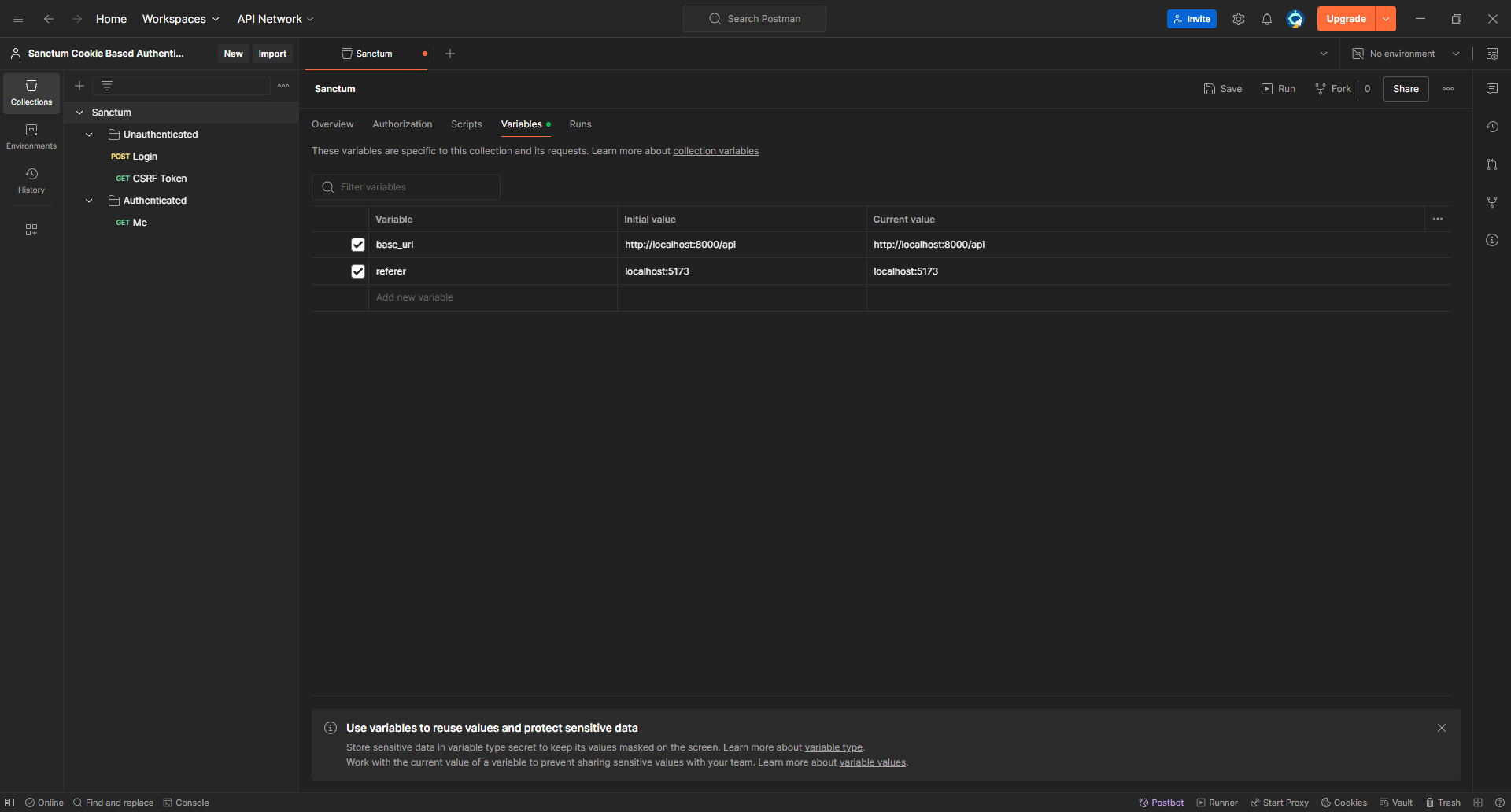Open the notifications bell
1511x812 pixels.
click(1266, 19)
